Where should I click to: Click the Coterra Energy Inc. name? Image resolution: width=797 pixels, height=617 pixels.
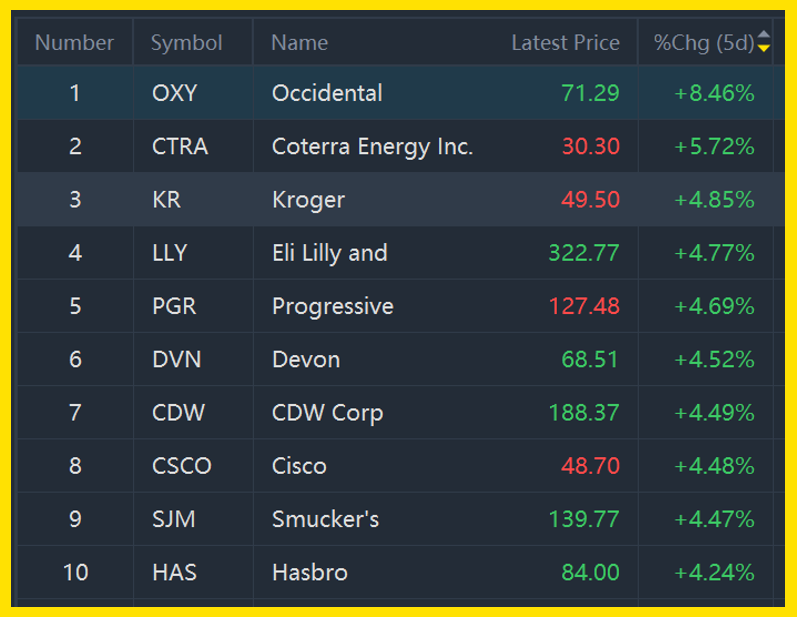tap(373, 147)
